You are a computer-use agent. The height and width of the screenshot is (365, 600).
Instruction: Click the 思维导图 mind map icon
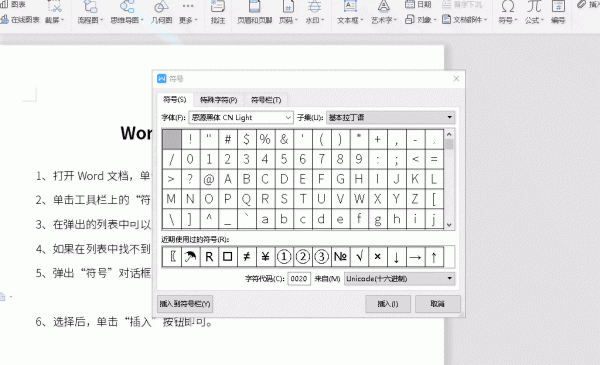127,7
